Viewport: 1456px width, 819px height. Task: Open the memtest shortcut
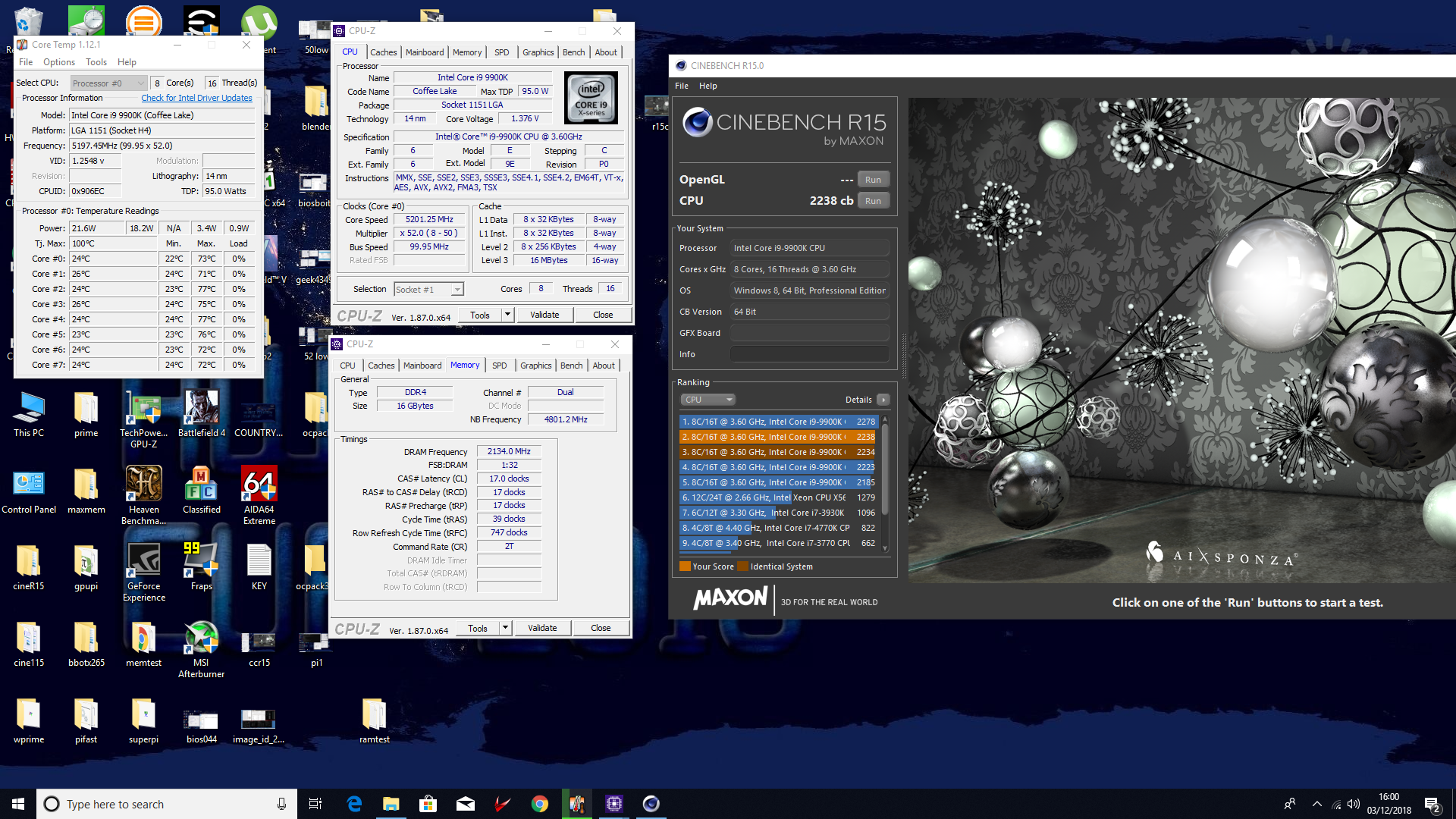click(x=143, y=645)
